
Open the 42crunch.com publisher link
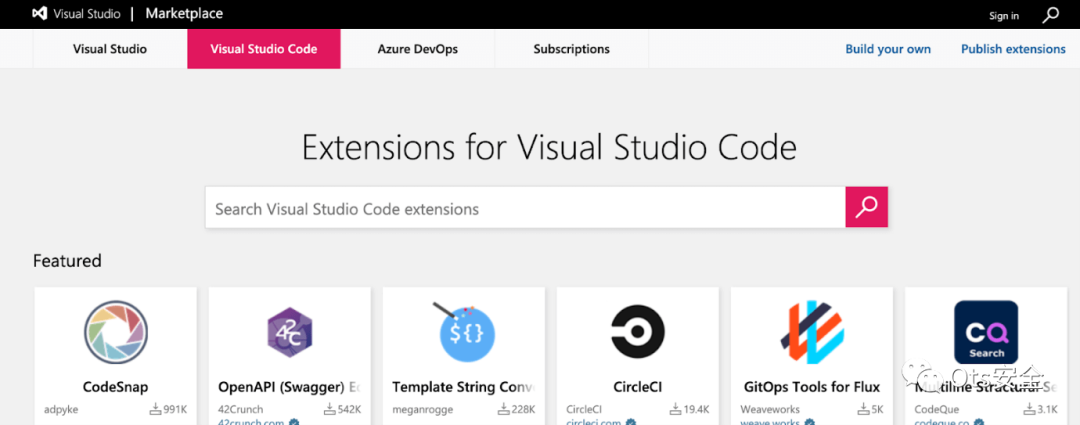pos(252,422)
